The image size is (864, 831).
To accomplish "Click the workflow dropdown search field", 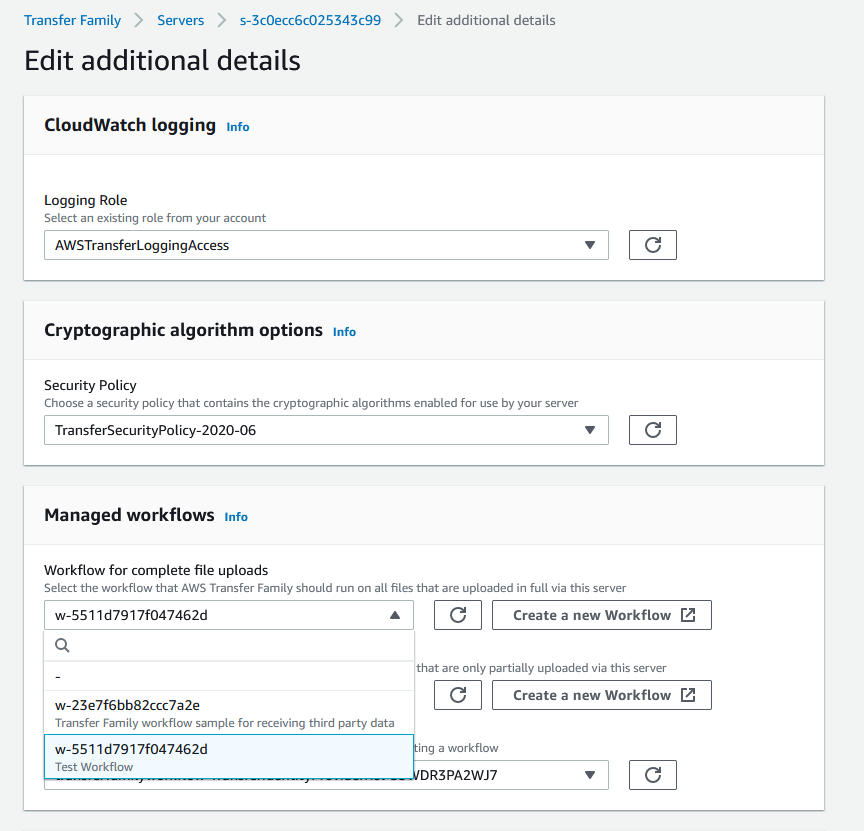I will [230, 645].
